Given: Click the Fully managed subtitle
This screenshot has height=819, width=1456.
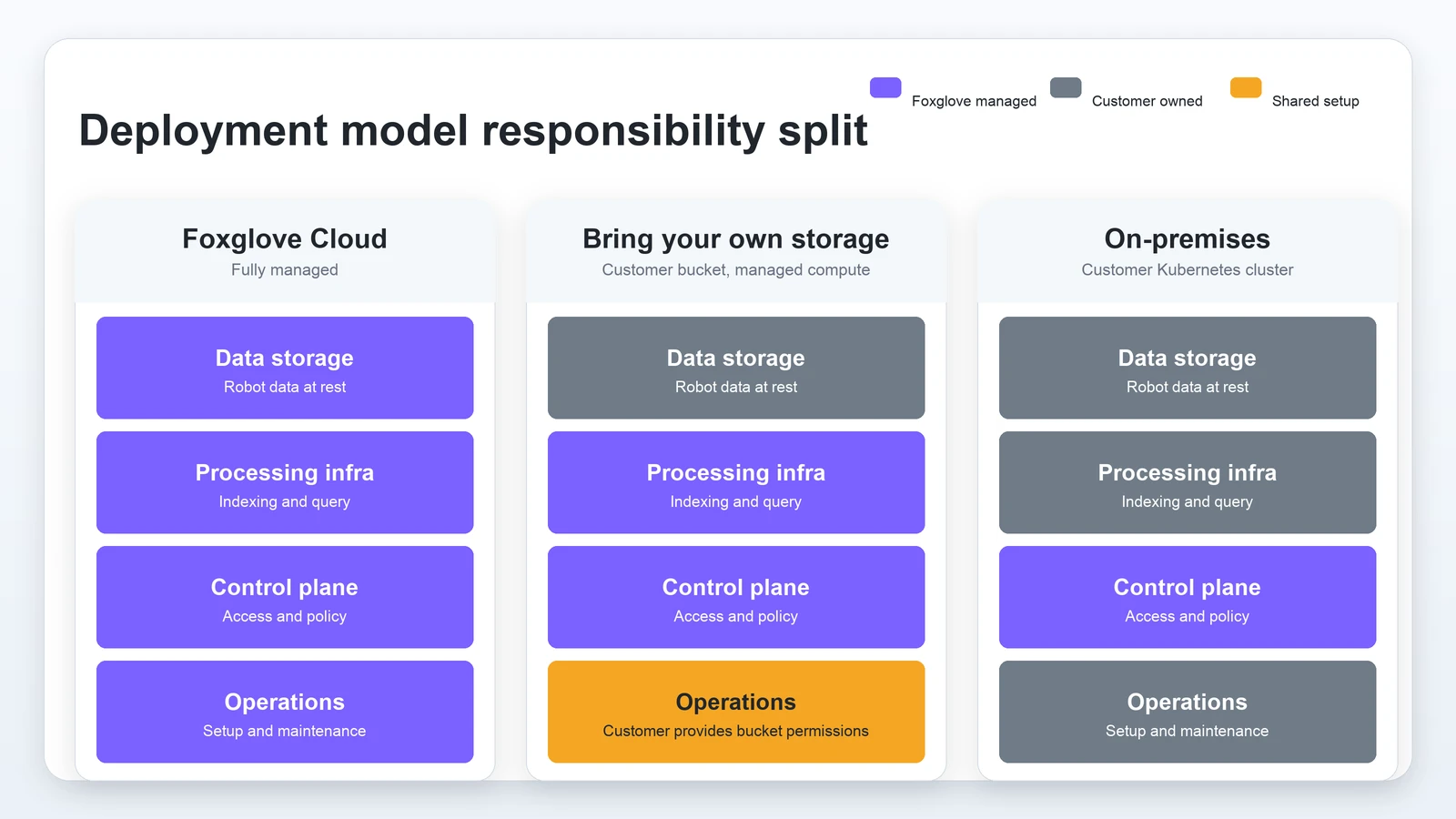Looking at the screenshot, I should [285, 269].
